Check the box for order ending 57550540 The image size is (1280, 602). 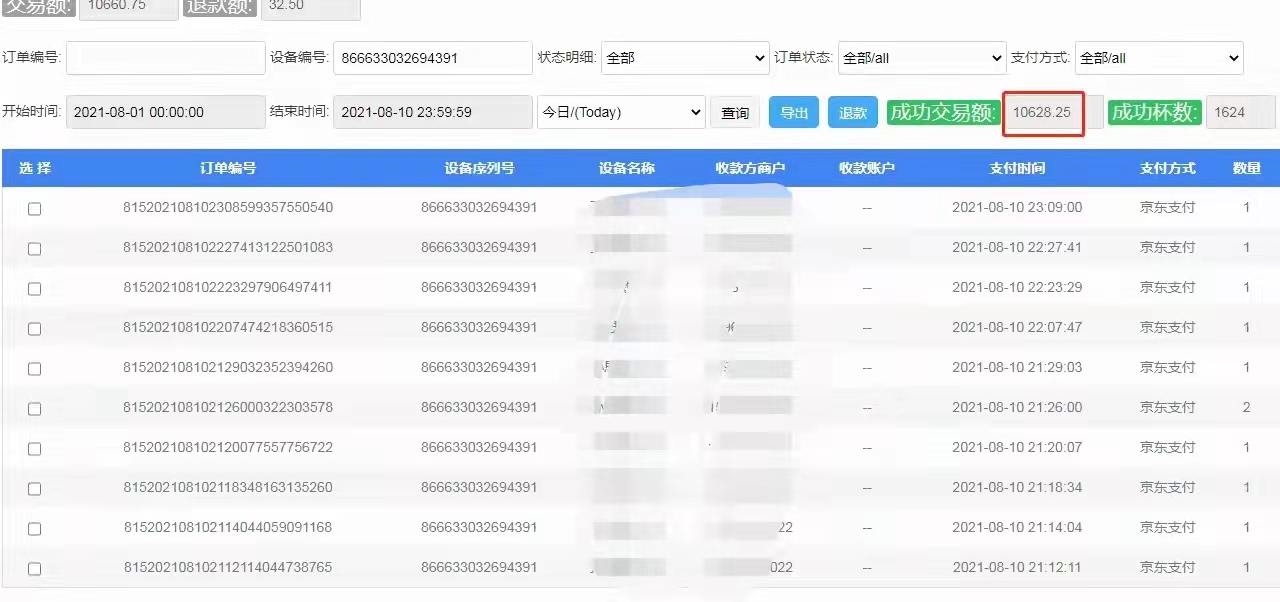pos(34,209)
